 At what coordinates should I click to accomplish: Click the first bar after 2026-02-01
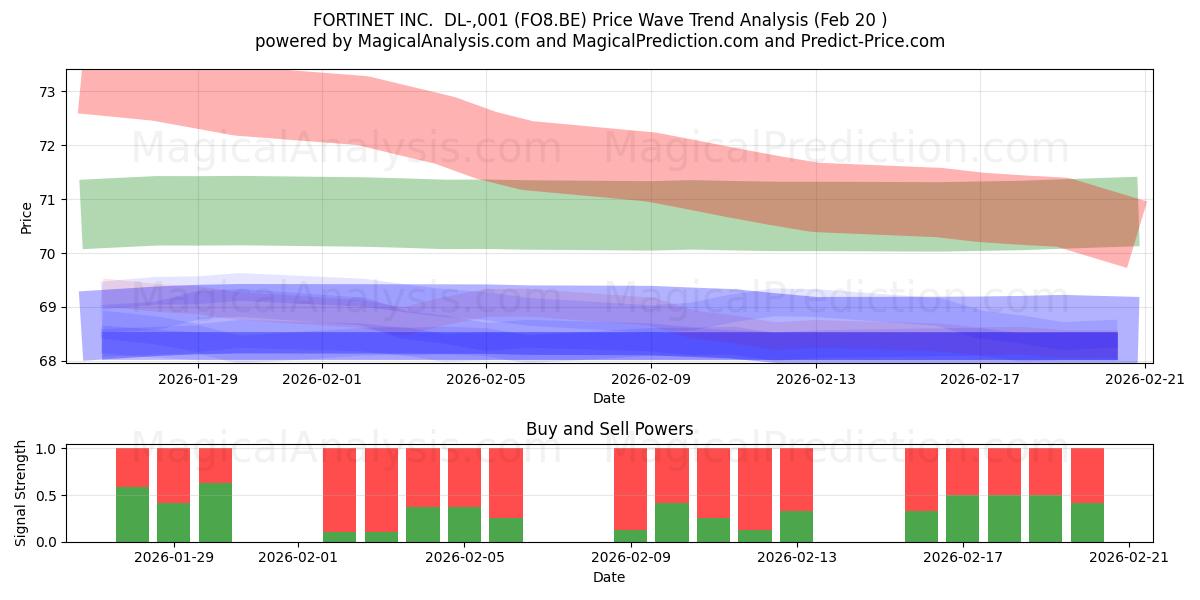339,495
